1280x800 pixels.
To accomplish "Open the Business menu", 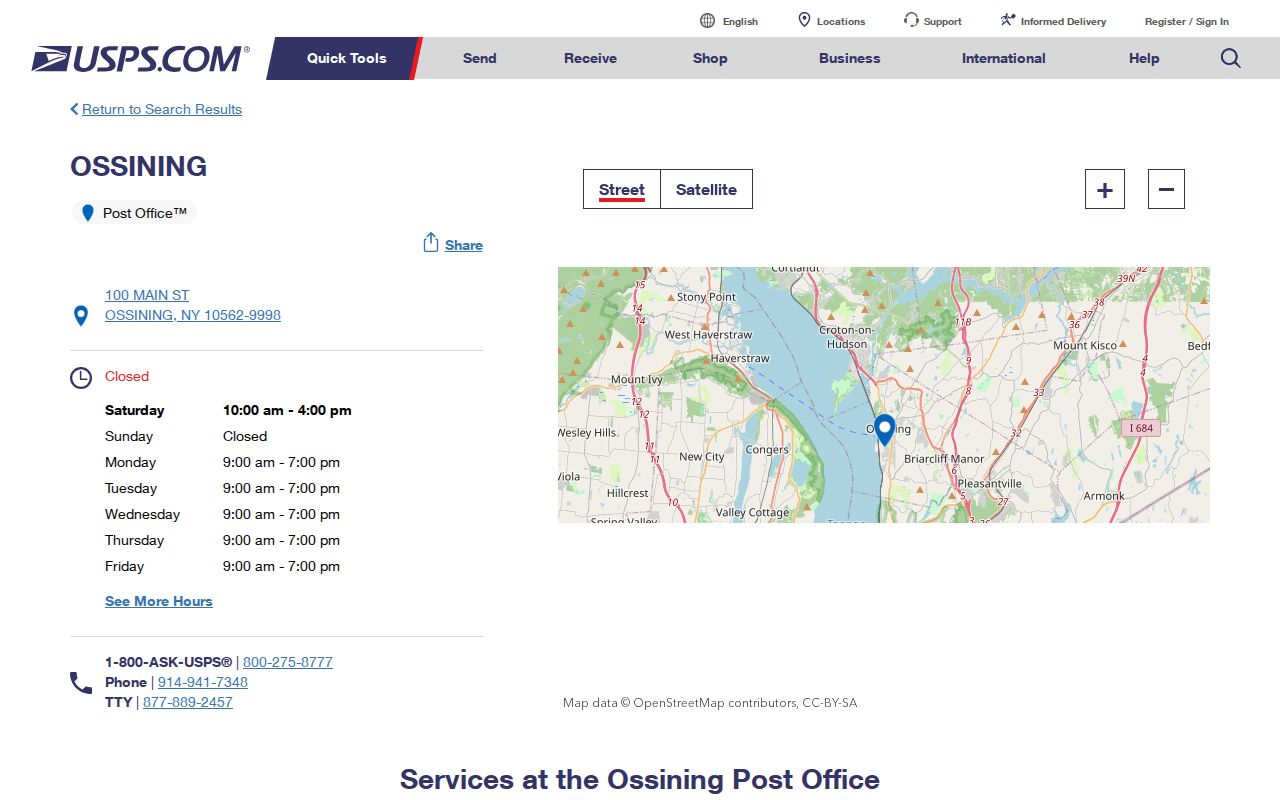I will [850, 58].
